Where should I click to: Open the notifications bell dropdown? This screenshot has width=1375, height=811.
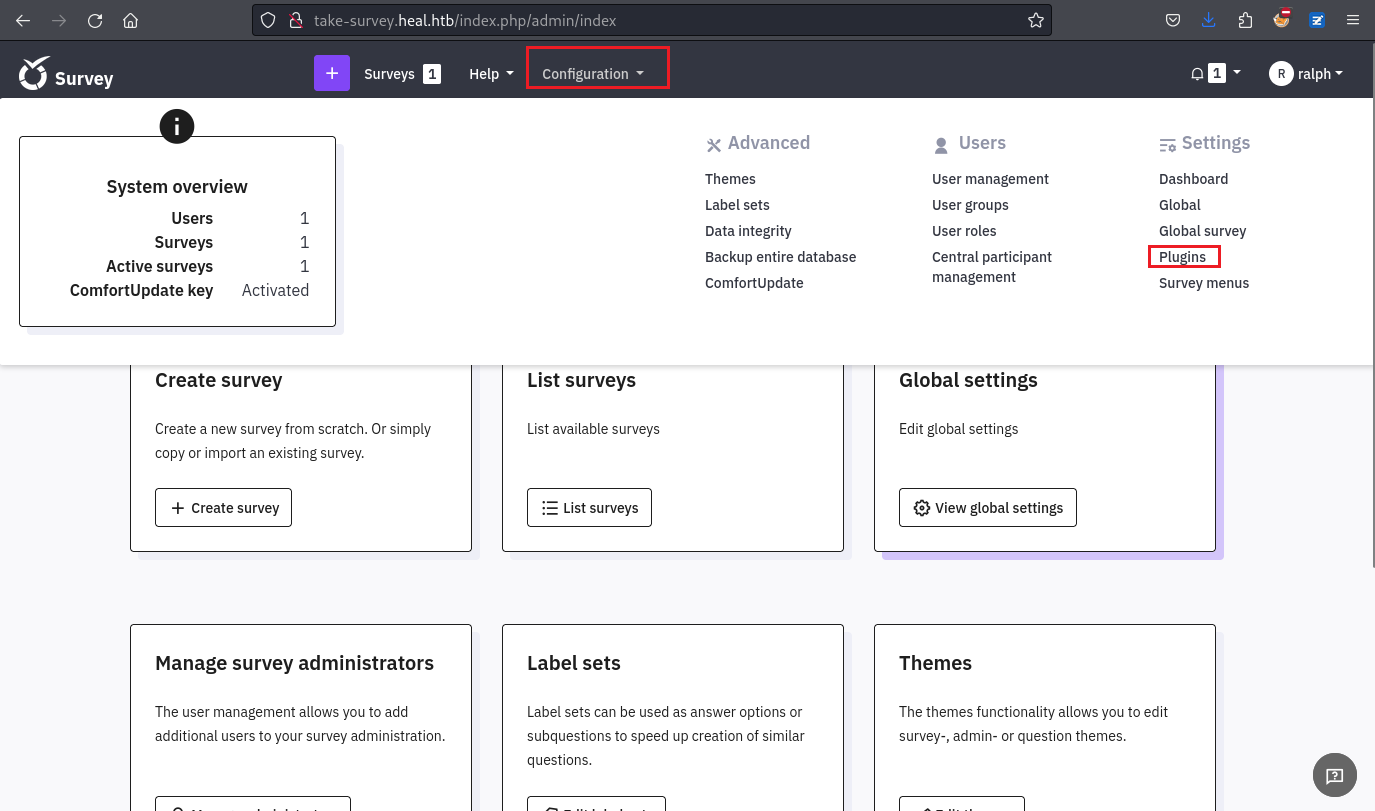1215,73
